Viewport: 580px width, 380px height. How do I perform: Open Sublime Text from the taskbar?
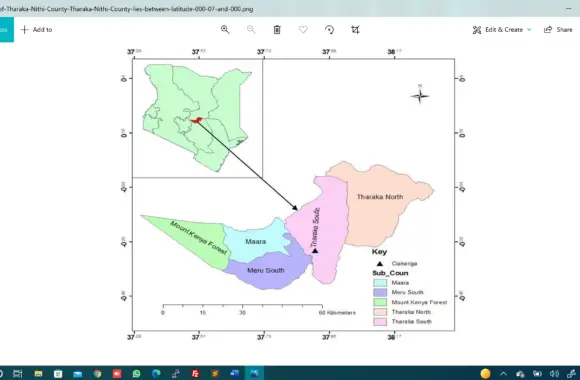coord(215,374)
